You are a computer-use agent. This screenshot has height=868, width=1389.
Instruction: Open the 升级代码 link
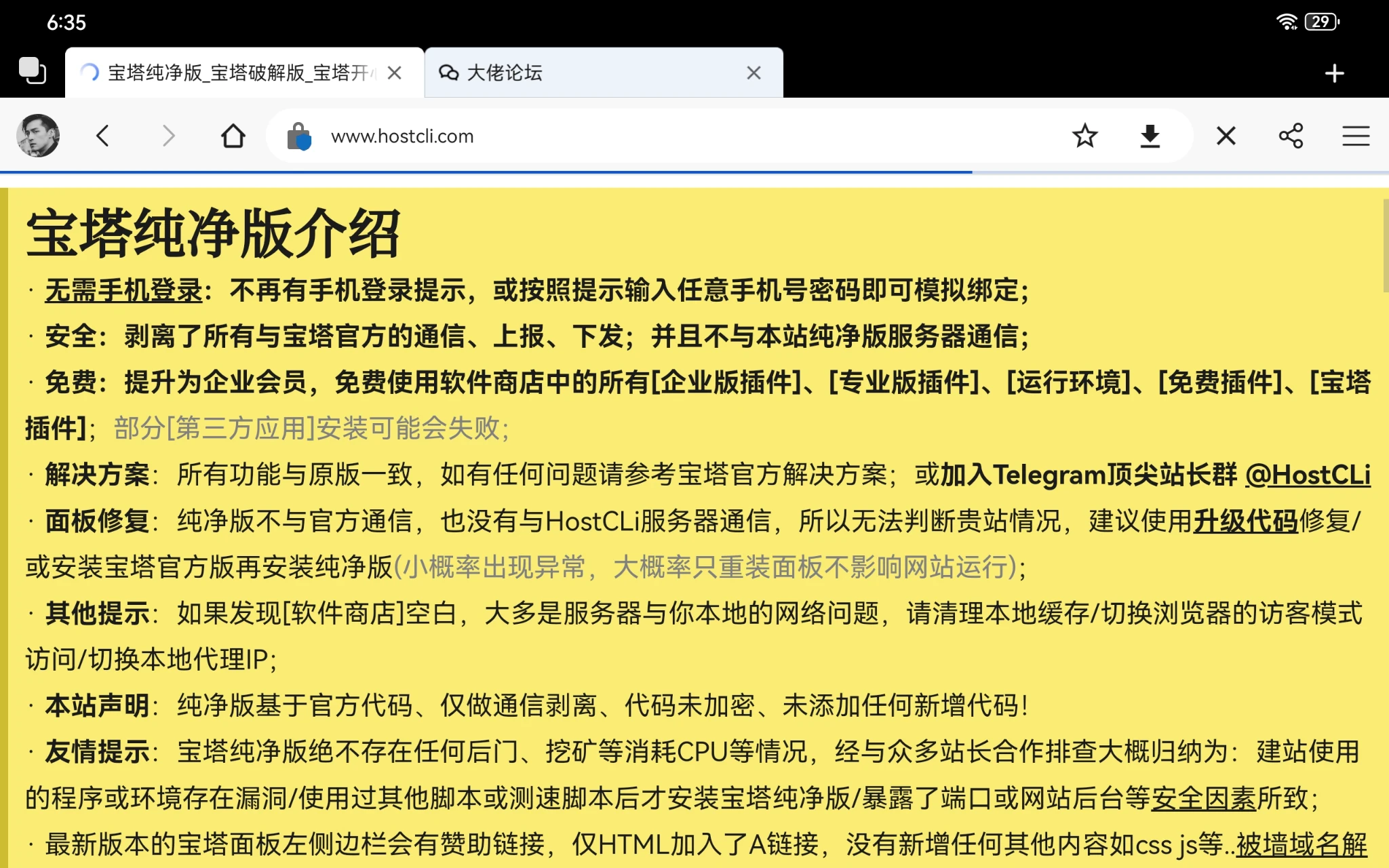coord(1245,521)
